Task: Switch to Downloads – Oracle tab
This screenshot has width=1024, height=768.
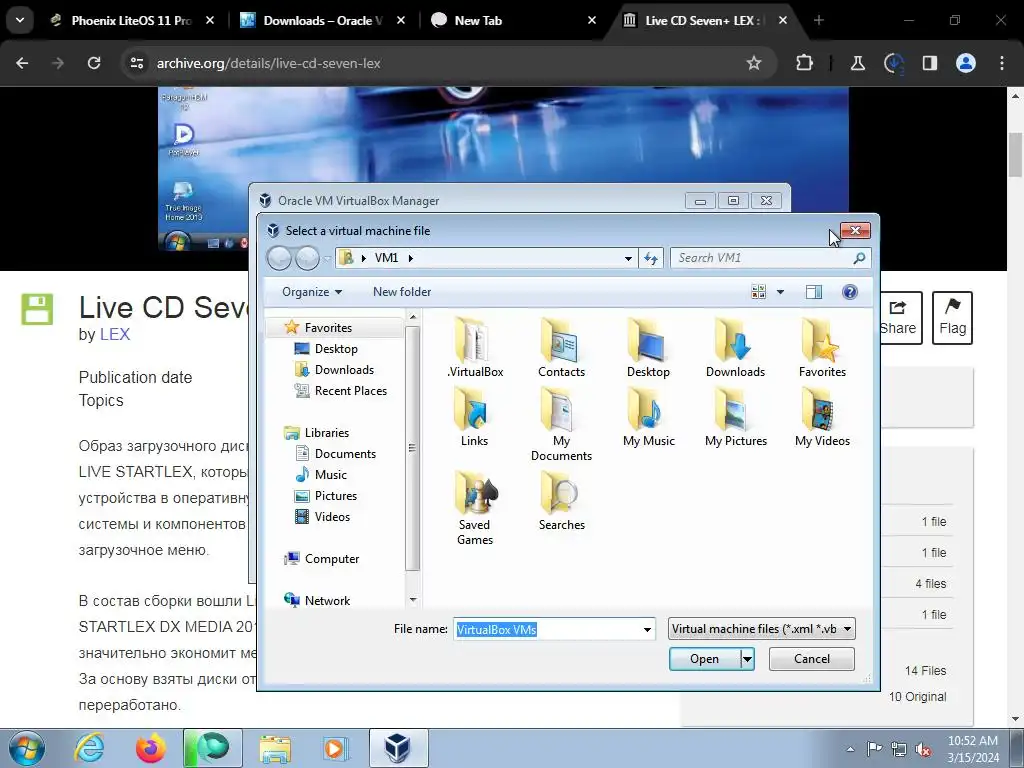Action: [x=323, y=20]
